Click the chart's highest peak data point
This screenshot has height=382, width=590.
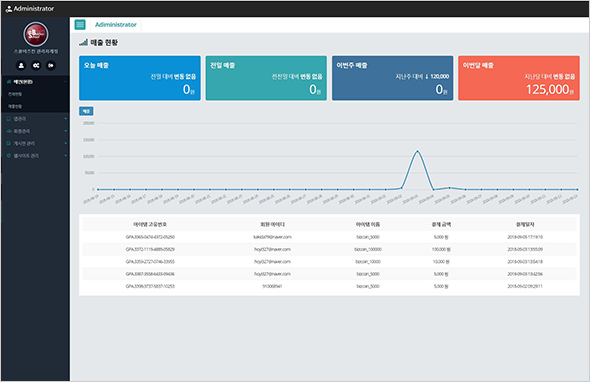417,151
